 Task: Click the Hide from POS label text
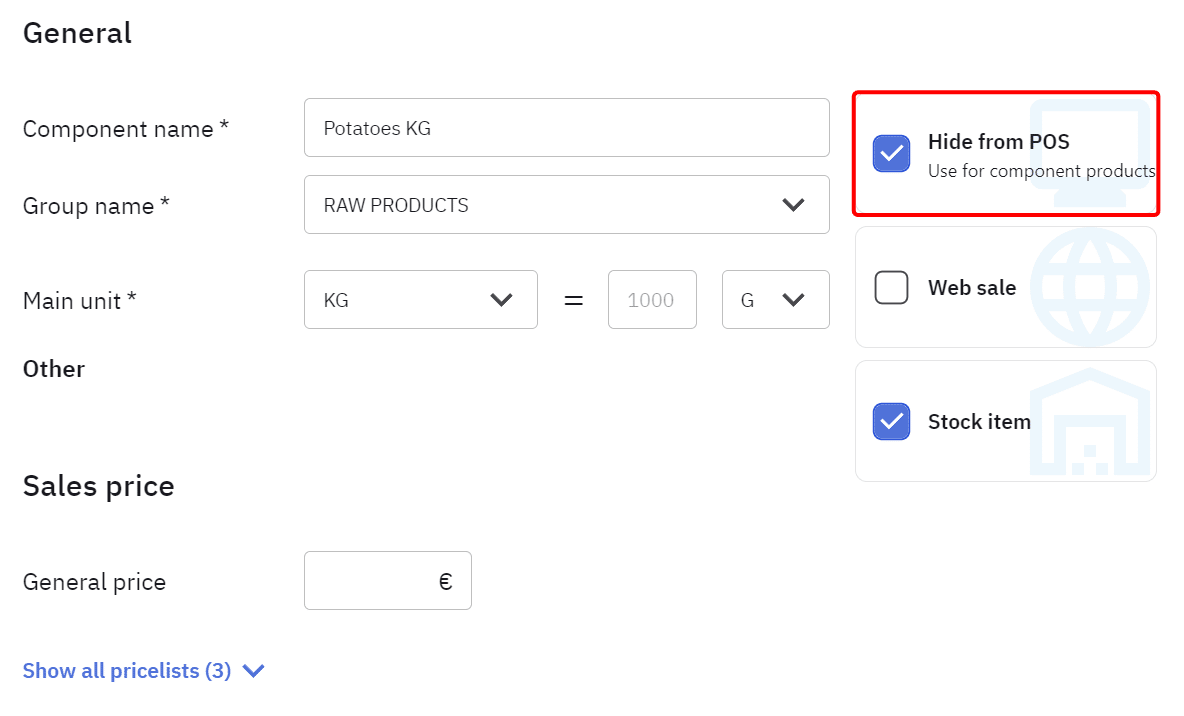click(x=998, y=142)
